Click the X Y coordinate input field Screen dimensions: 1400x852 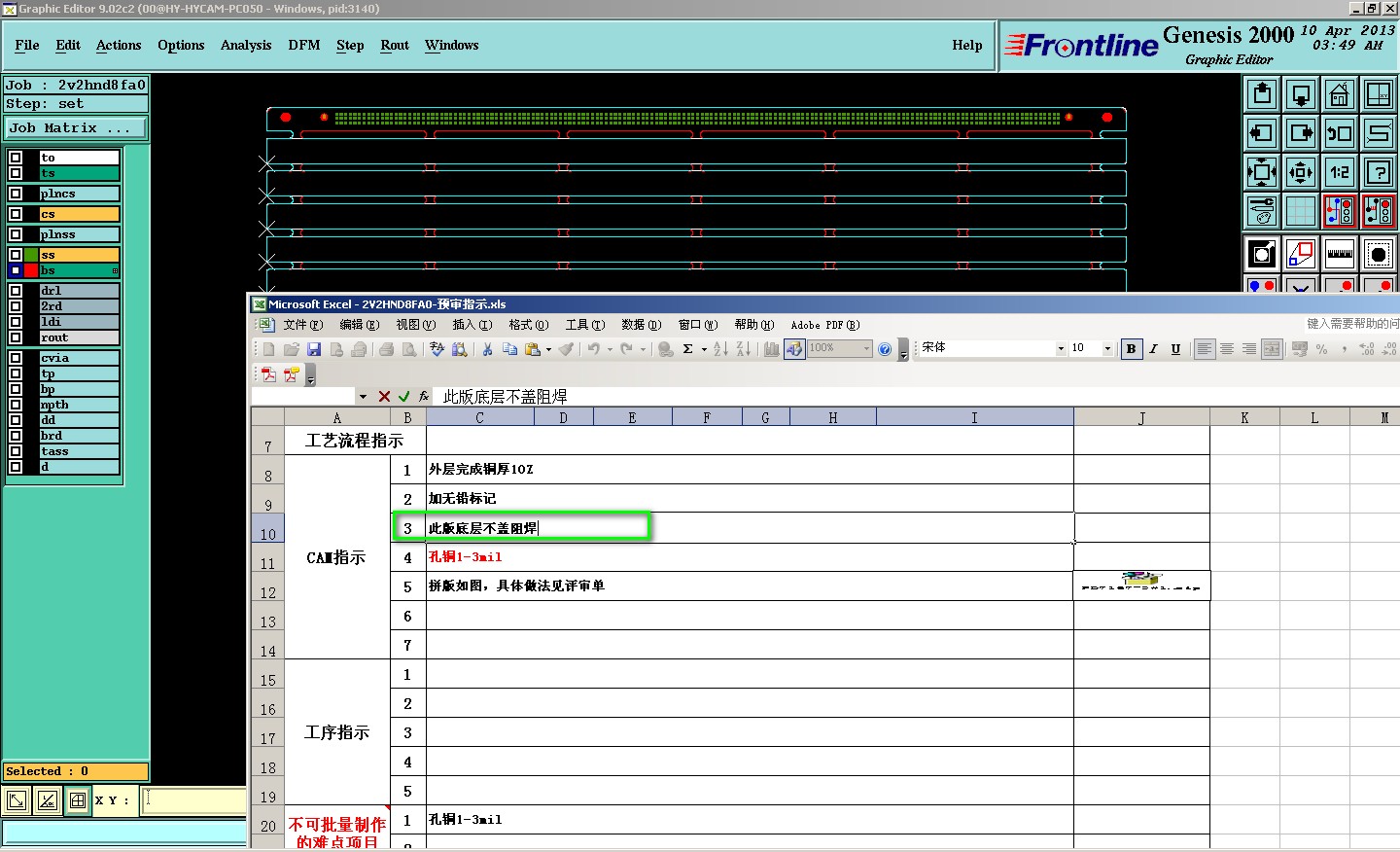click(194, 800)
